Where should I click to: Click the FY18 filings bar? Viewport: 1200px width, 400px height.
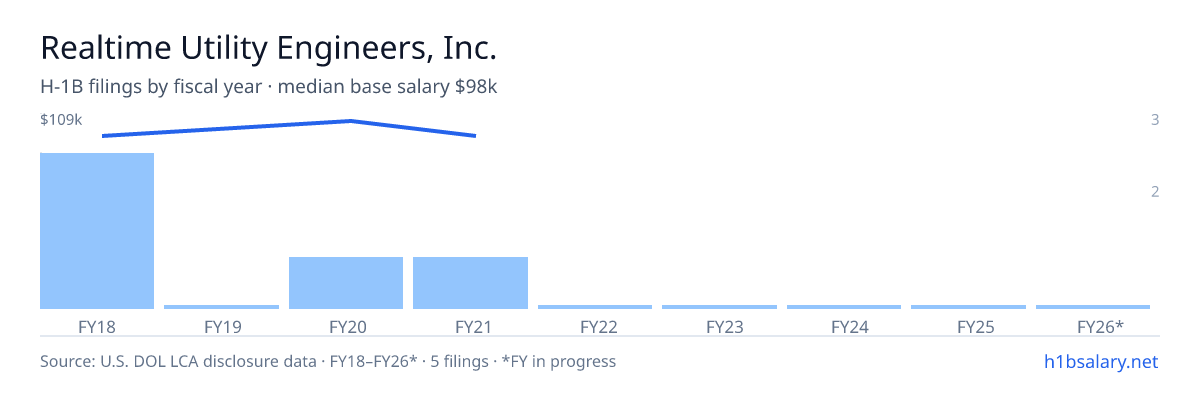click(x=97, y=231)
